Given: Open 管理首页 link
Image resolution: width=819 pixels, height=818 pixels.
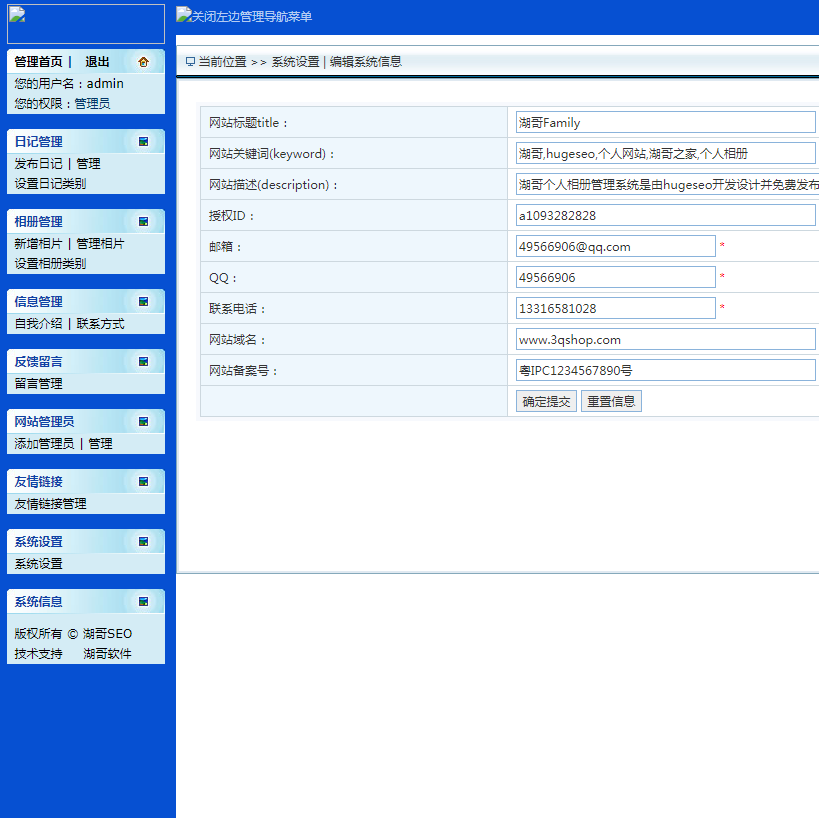Looking at the screenshot, I should tap(38, 62).
